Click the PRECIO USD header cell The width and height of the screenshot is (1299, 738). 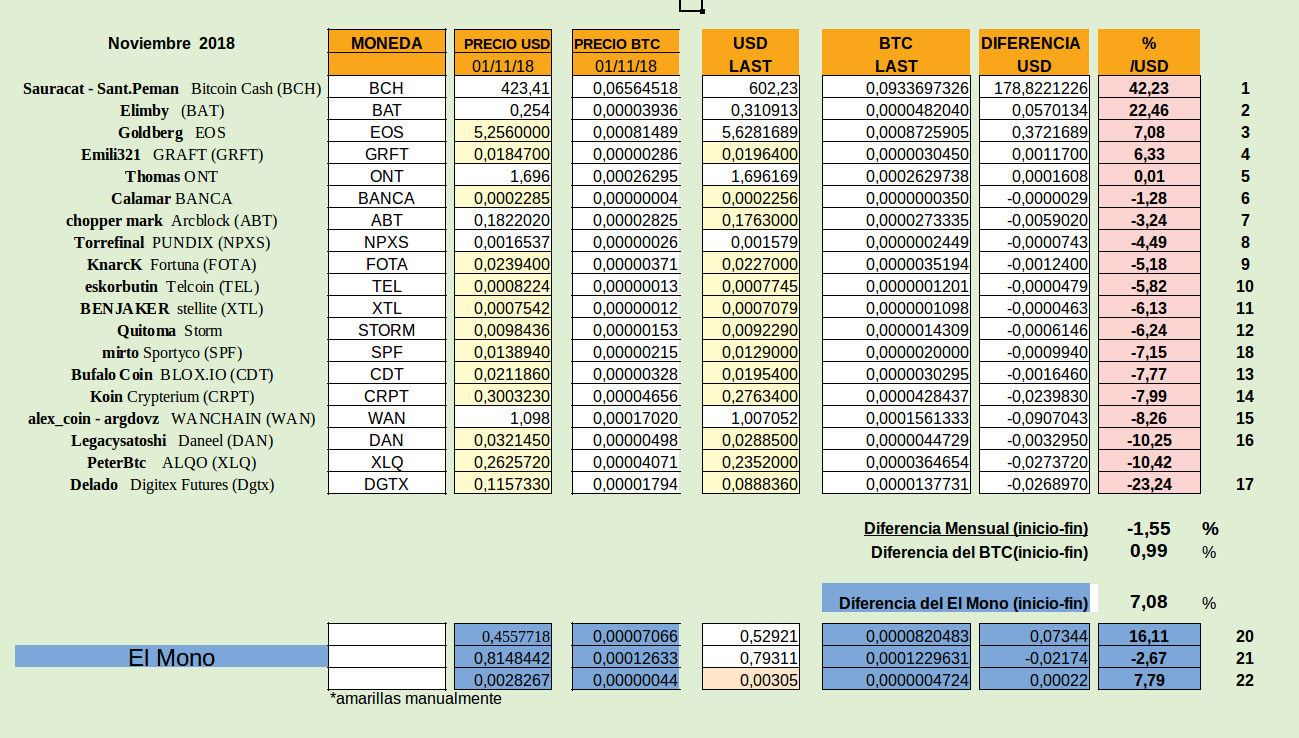pyautogui.click(x=504, y=43)
